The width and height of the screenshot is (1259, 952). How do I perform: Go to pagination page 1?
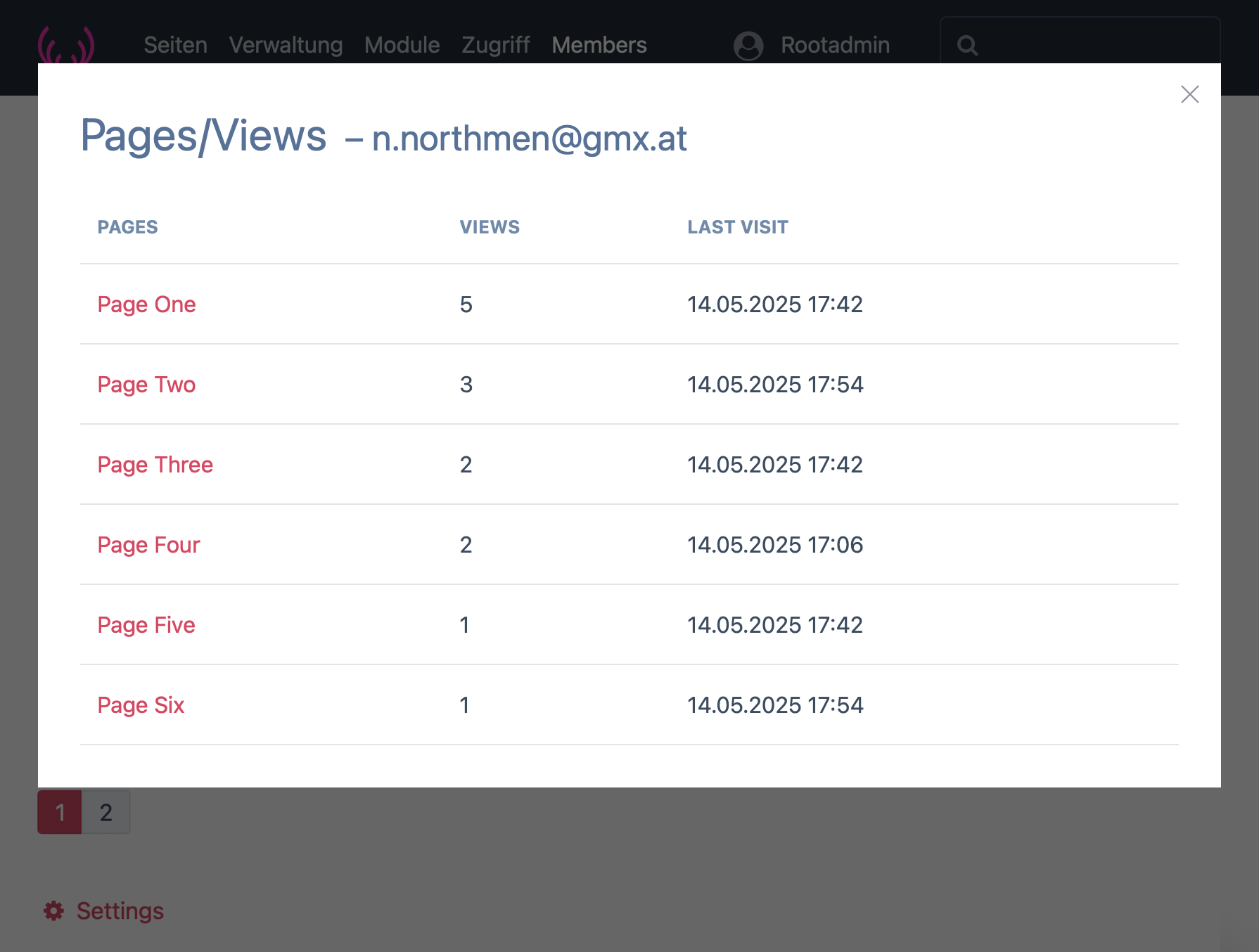60,812
